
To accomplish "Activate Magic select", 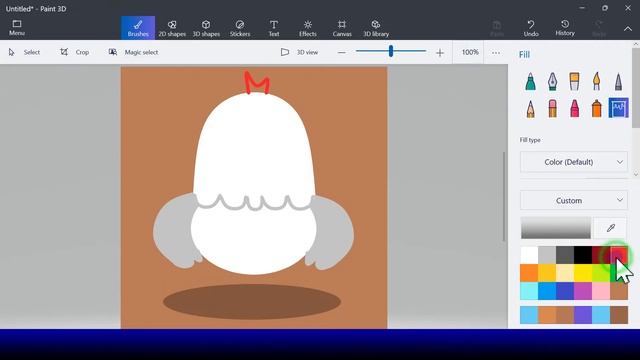I will [x=133, y=52].
